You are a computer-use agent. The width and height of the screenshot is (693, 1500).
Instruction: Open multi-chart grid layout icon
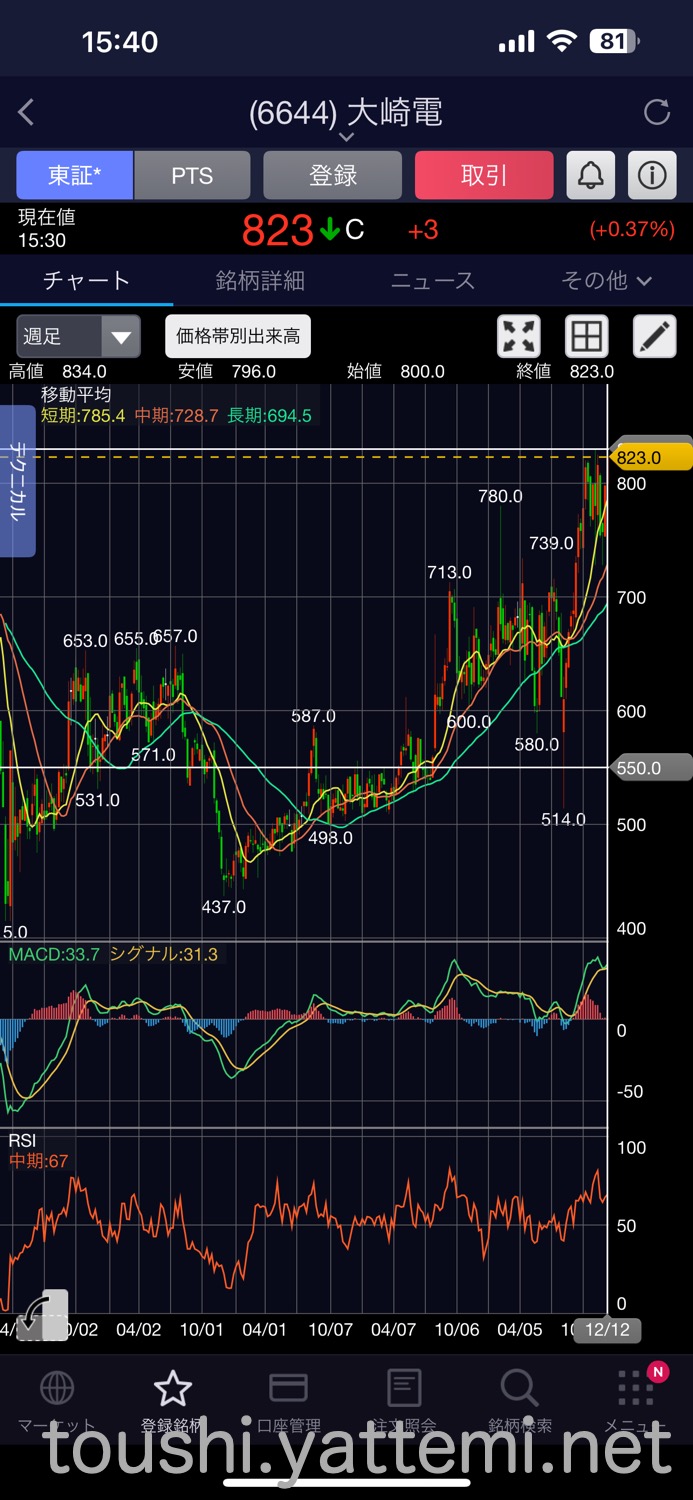(x=586, y=337)
